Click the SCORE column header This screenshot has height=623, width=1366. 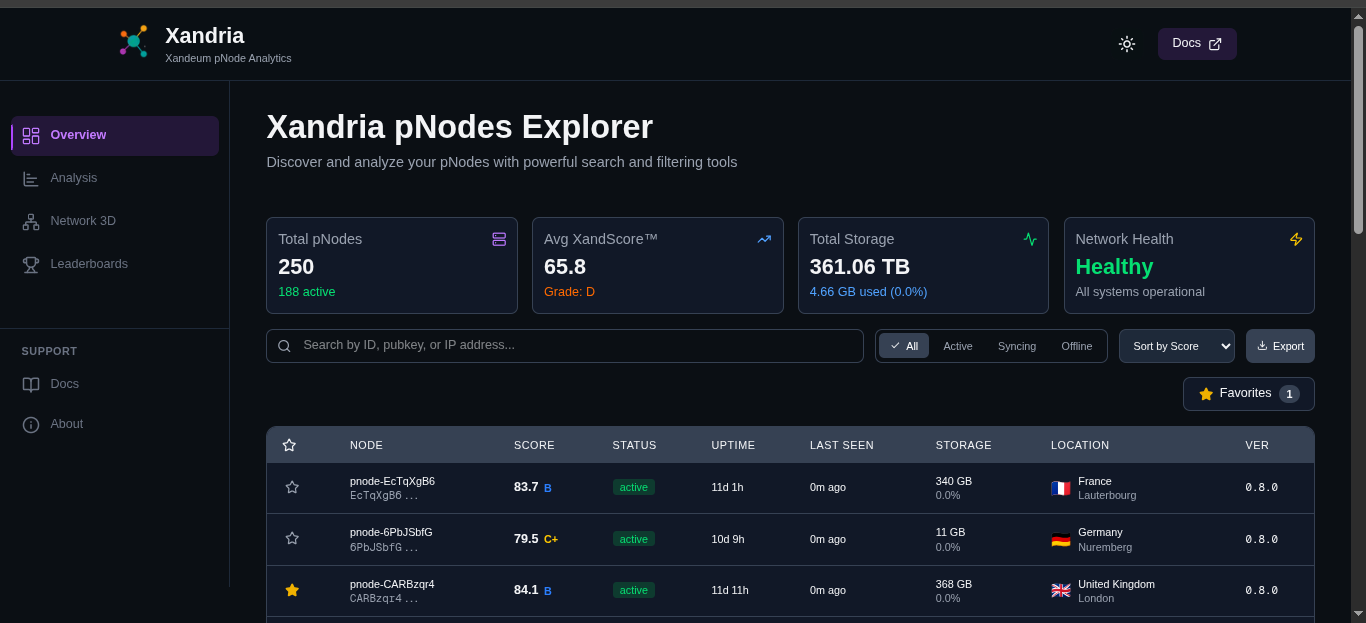click(x=534, y=445)
